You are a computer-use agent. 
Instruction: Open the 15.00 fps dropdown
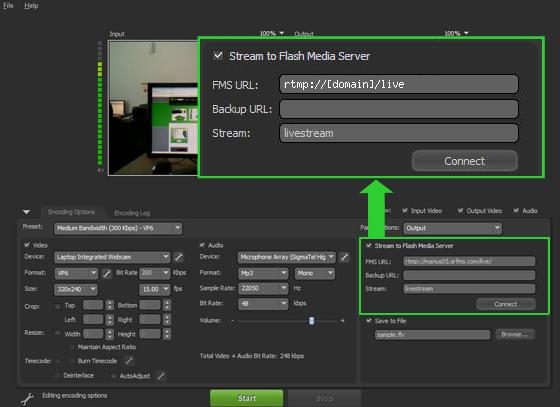(154, 289)
